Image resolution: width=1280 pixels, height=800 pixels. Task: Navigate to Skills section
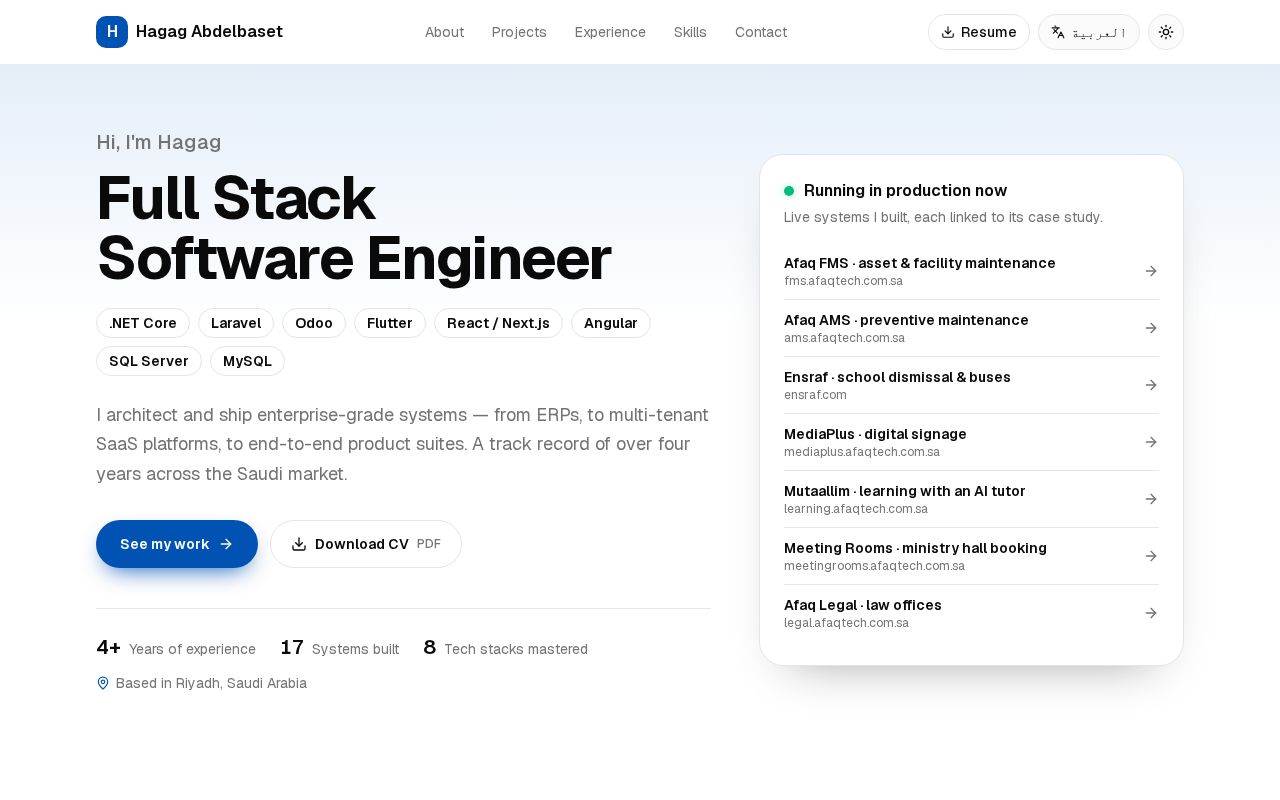click(690, 32)
